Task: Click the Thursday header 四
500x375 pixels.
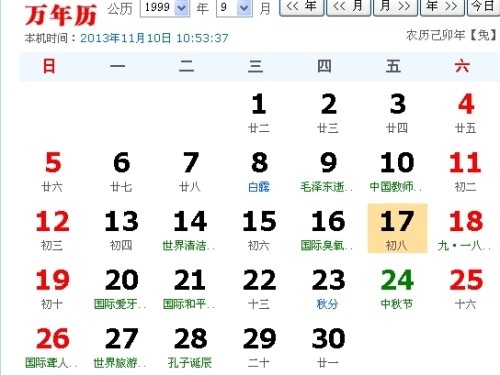Action: point(324,66)
